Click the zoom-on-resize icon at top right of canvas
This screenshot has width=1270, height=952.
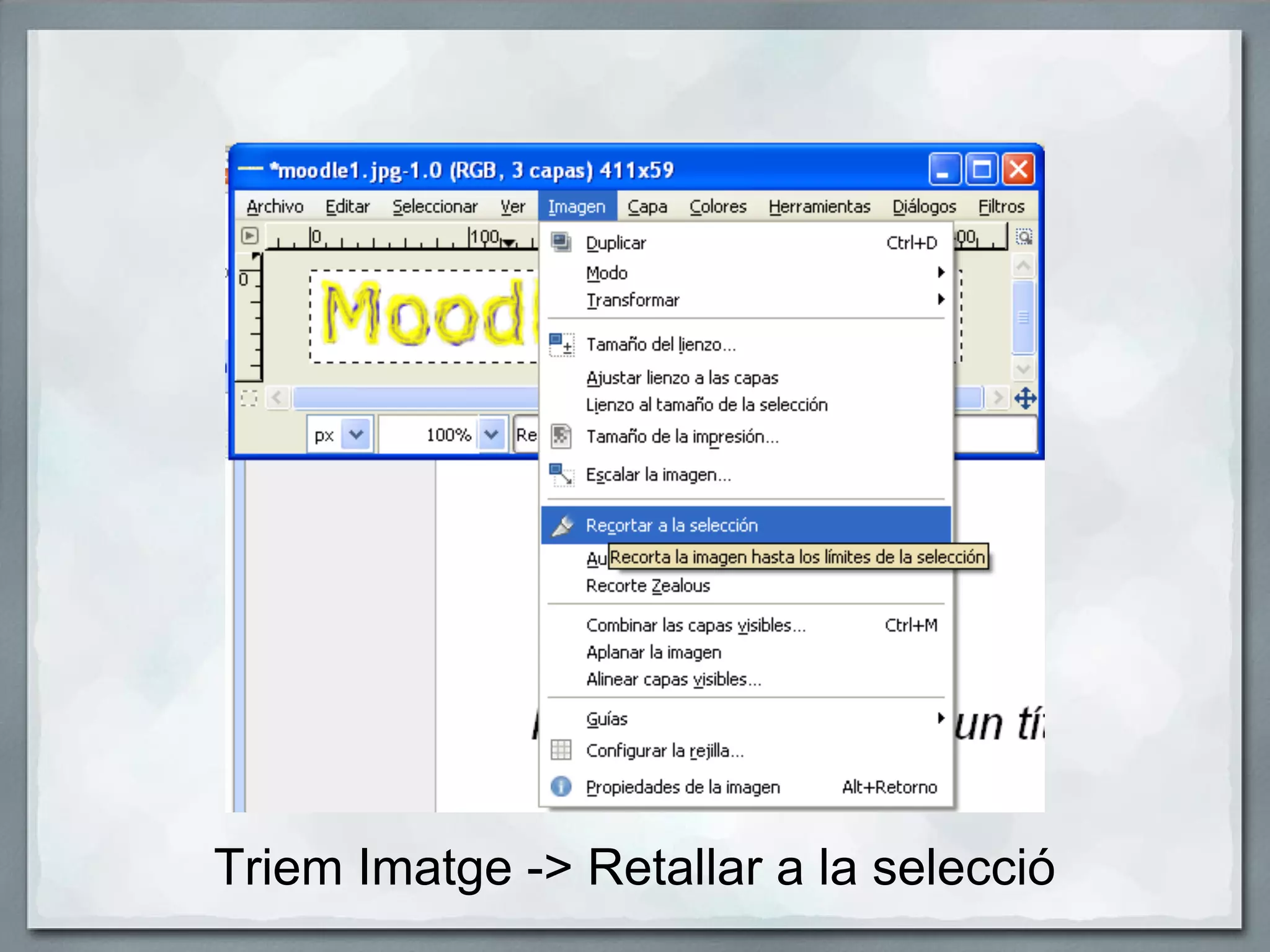(1024, 237)
